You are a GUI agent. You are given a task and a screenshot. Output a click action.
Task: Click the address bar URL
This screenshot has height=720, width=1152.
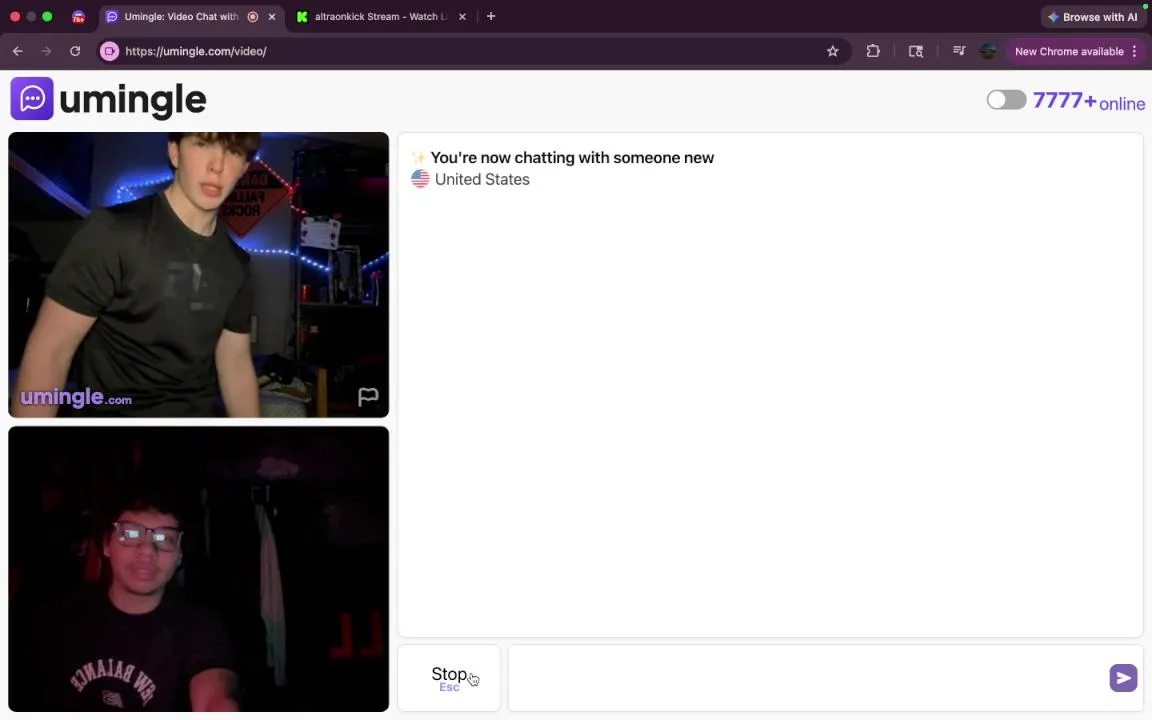tap(196, 51)
